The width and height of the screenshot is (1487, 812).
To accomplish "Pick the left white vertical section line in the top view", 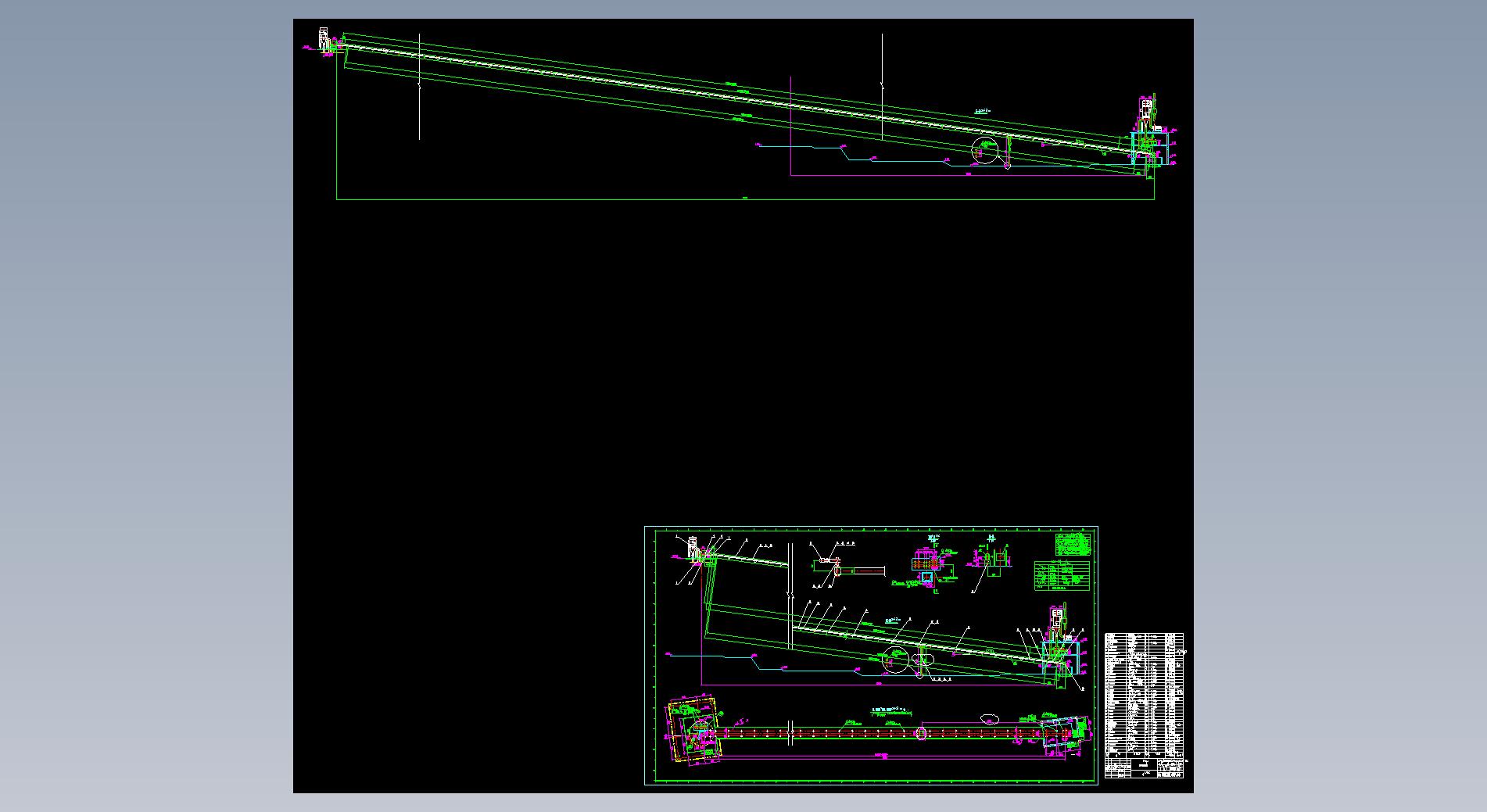I will 419,87.
